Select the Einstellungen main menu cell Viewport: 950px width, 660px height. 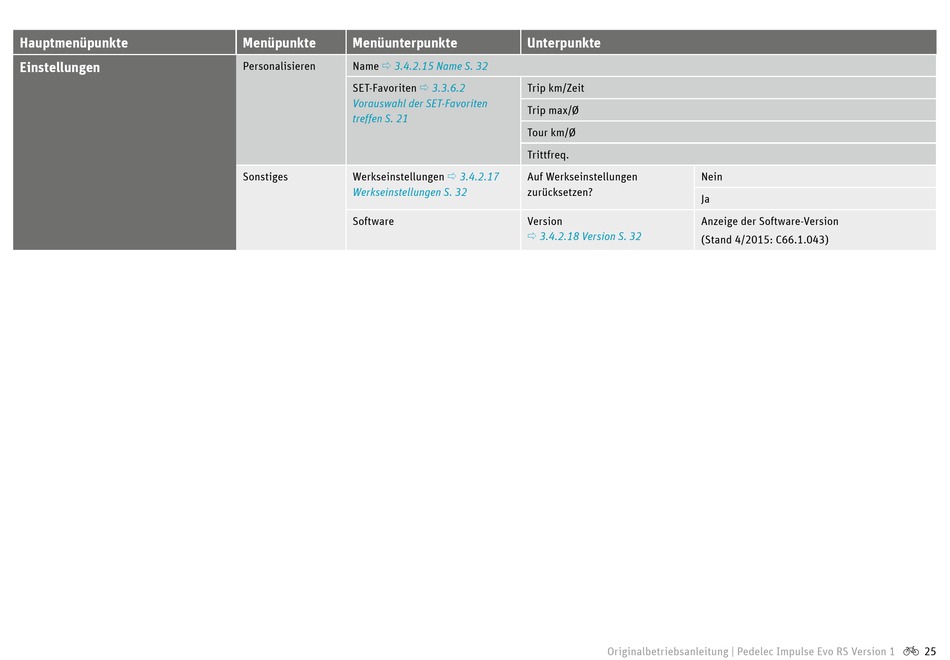[x=60, y=68]
